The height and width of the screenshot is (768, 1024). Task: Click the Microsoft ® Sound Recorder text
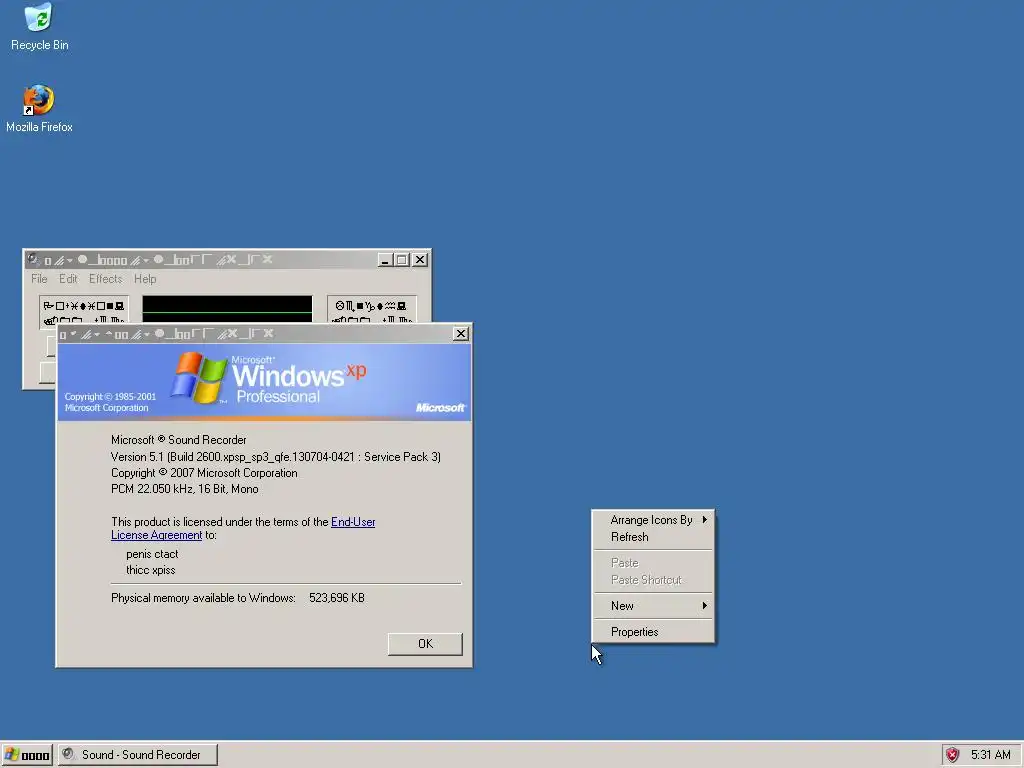[x=178, y=440]
